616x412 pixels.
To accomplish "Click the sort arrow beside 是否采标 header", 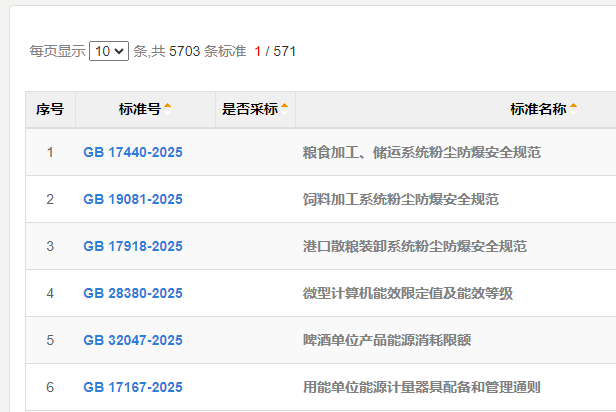I will tap(285, 108).
